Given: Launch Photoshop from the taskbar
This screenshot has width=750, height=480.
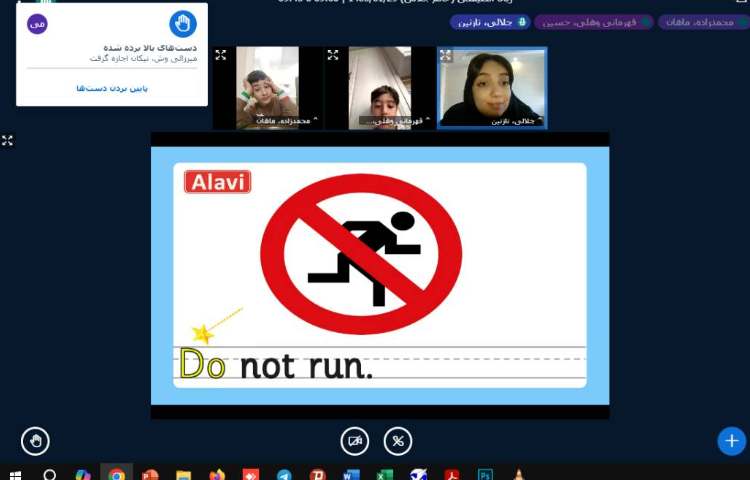Looking at the screenshot, I should [485, 474].
